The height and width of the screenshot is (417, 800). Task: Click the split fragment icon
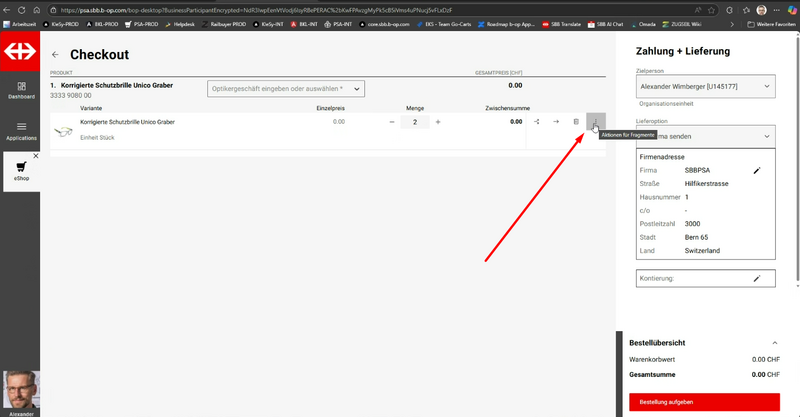536,122
